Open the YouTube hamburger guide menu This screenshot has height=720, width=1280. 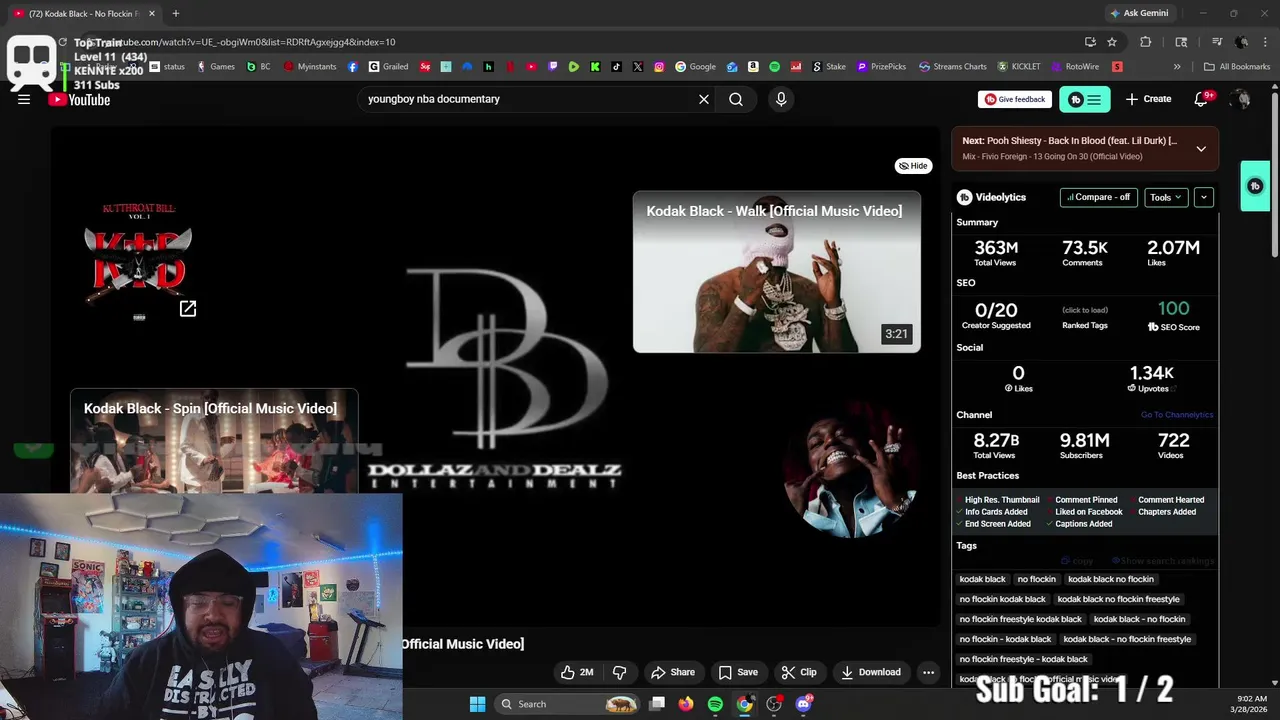[24, 99]
